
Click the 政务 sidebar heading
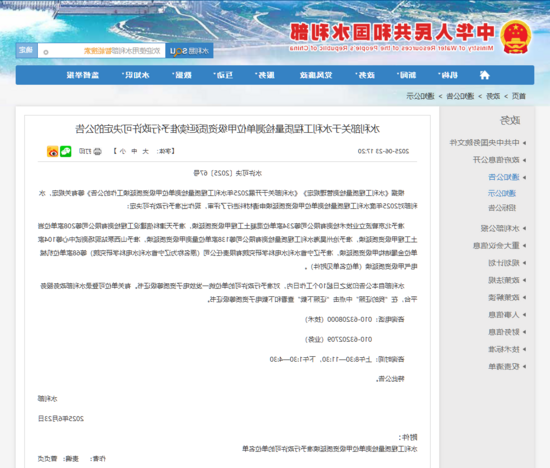point(510,120)
